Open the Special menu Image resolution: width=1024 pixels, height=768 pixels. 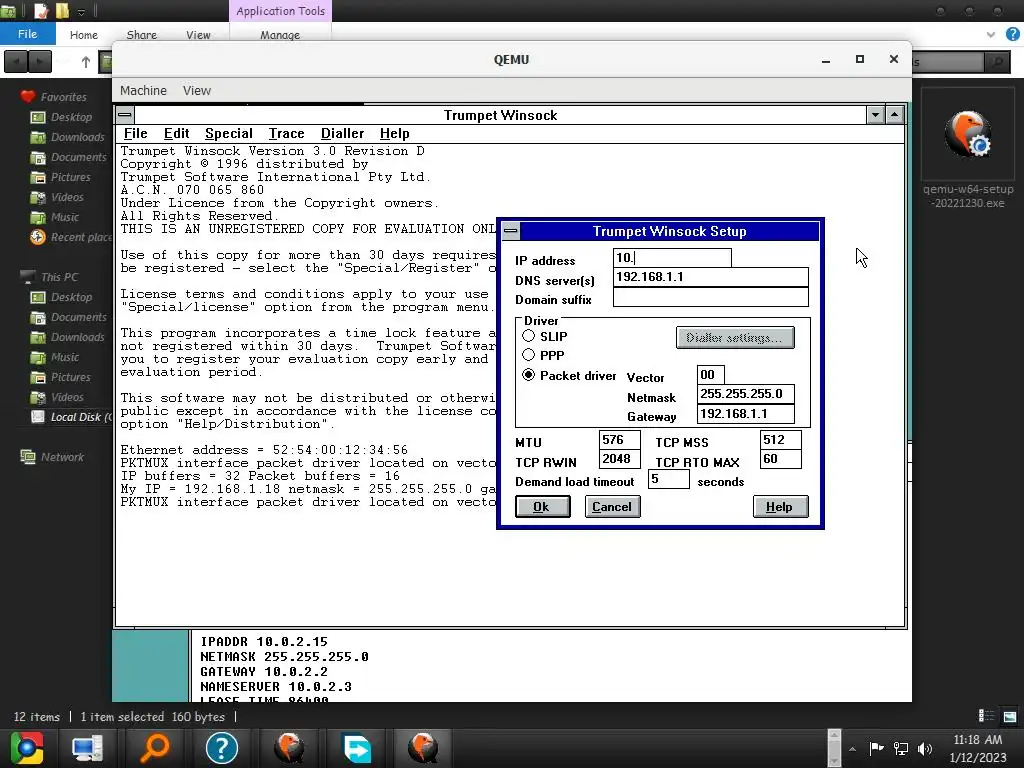229,133
